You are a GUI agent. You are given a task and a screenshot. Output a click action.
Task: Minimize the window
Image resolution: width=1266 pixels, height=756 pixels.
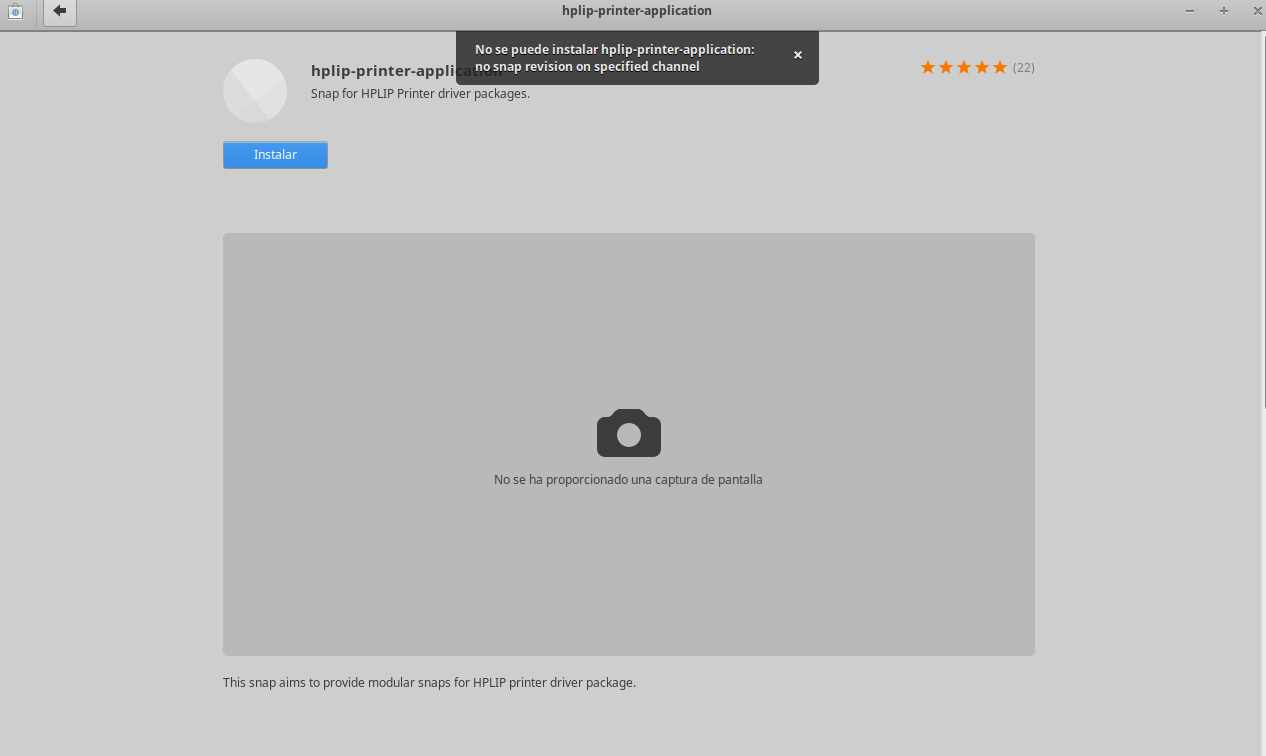point(1190,11)
